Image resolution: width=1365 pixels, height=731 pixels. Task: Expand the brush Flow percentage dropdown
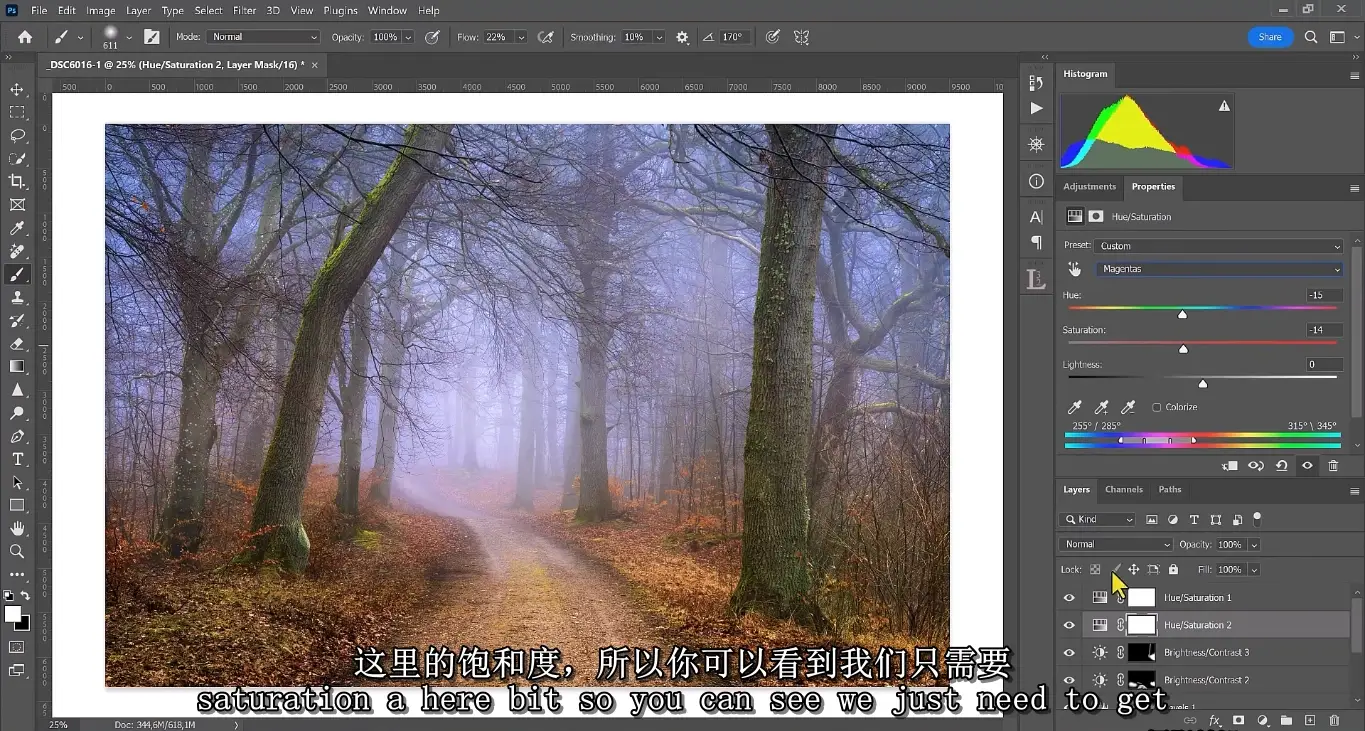(x=521, y=37)
